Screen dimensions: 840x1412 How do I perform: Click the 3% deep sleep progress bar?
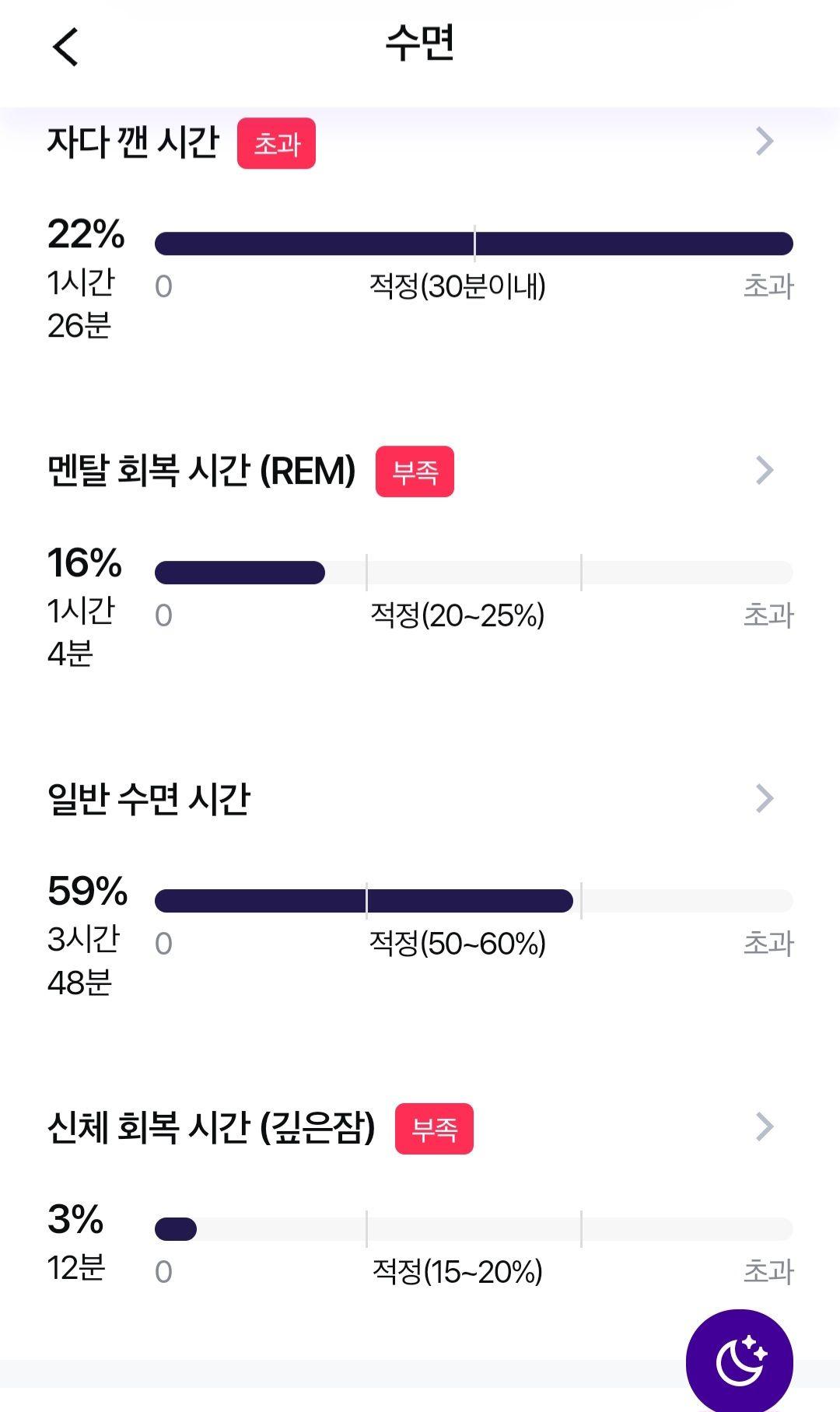[474, 1229]
